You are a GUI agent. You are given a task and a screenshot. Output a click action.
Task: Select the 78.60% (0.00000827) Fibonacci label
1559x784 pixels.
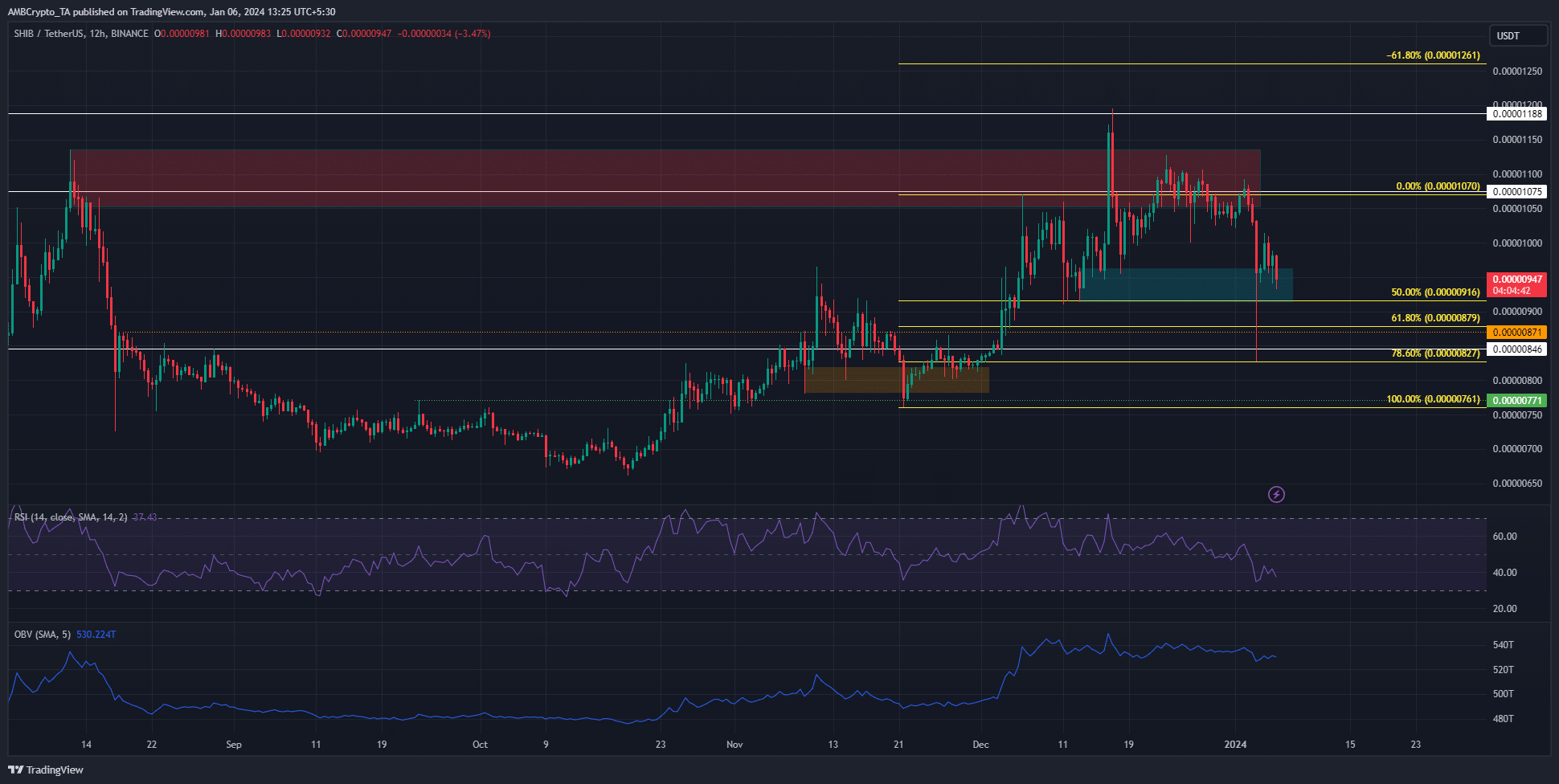(1435, 354)
